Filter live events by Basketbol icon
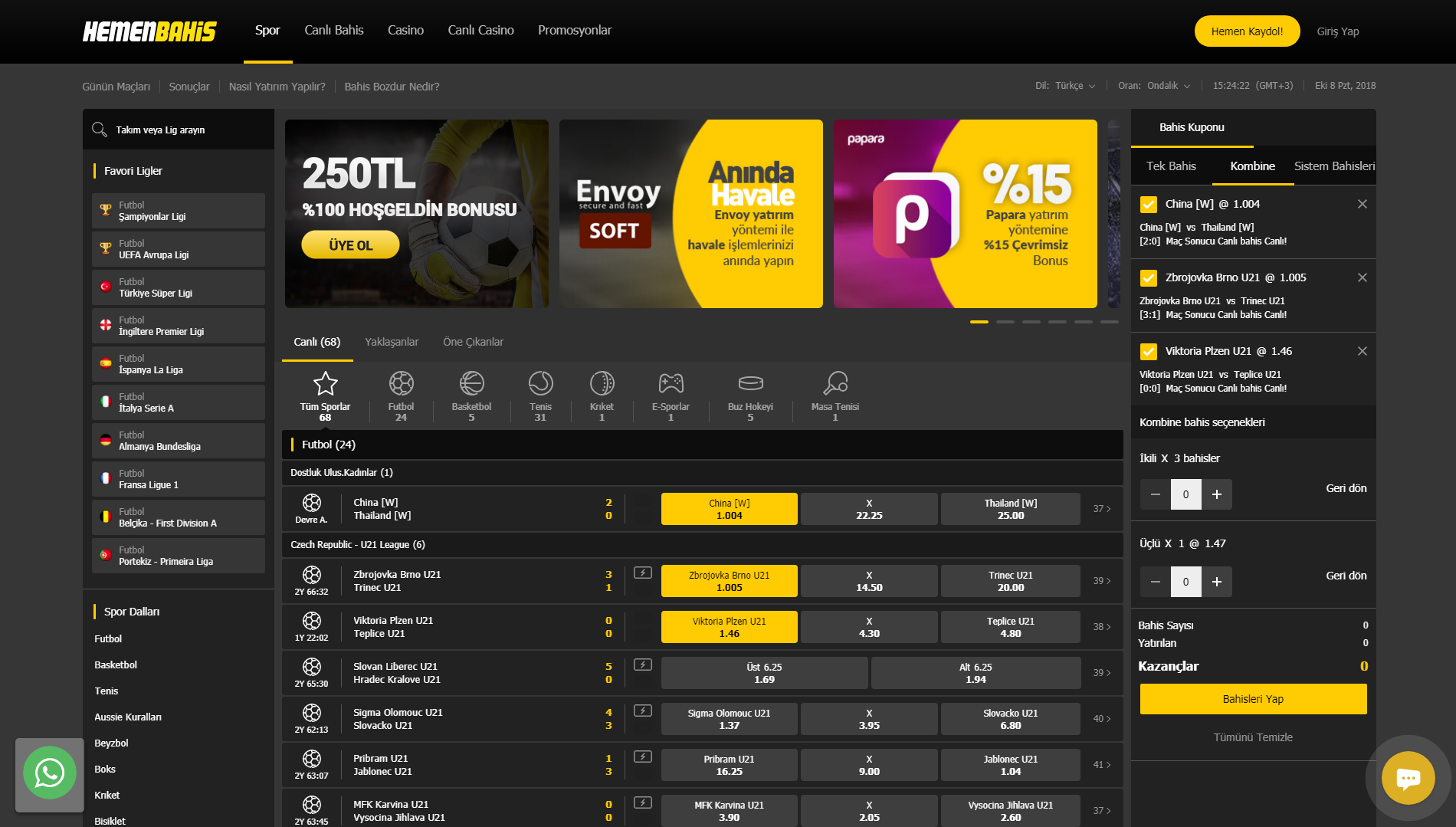Image resolution: width=1456 pixels, height=827 pixels. (x=471, y=383)
